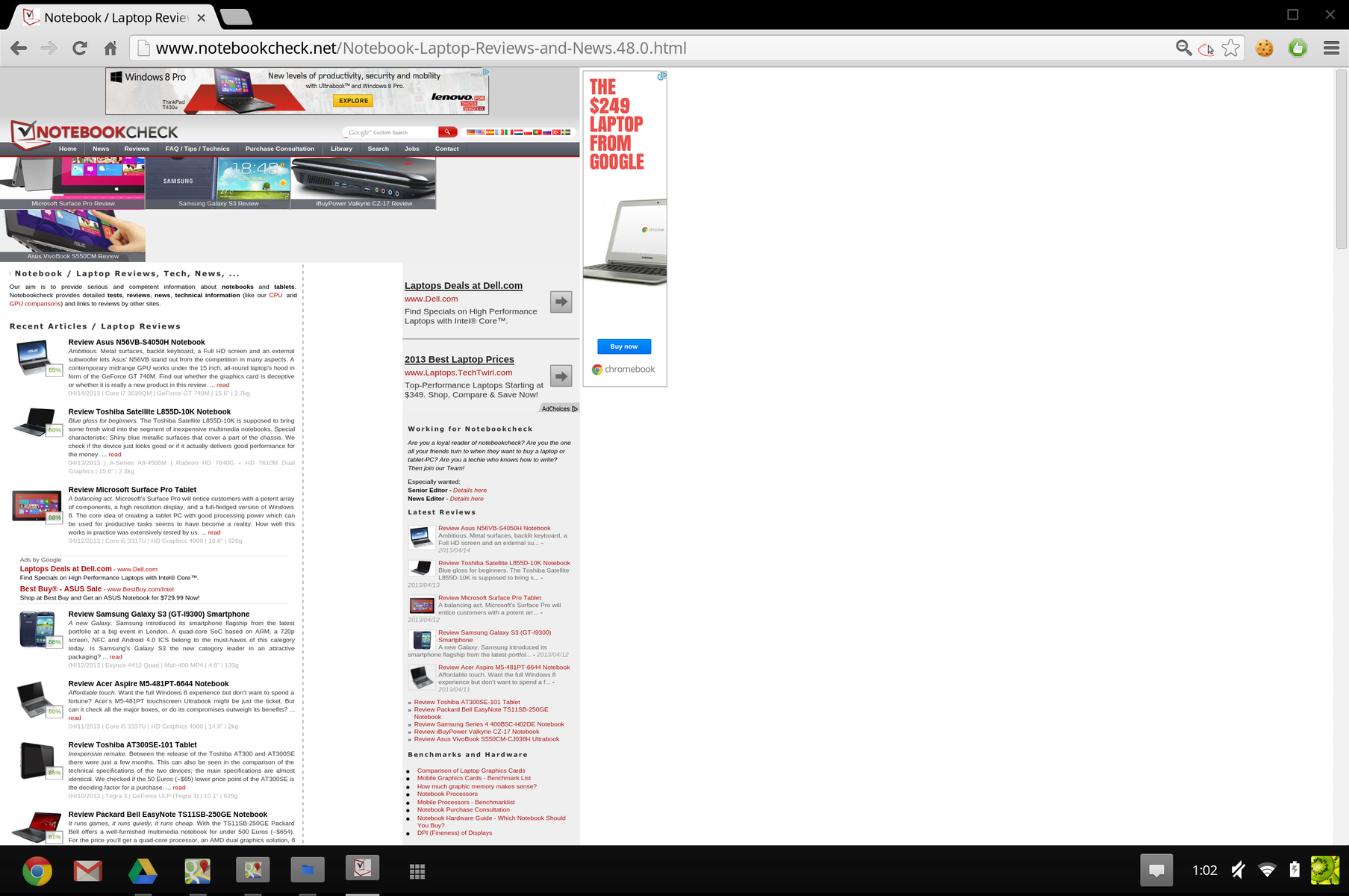Viewport: 1349px width, 896px height.
Task: Bookmark this page with the star icon
Action: coord(1231,49)
